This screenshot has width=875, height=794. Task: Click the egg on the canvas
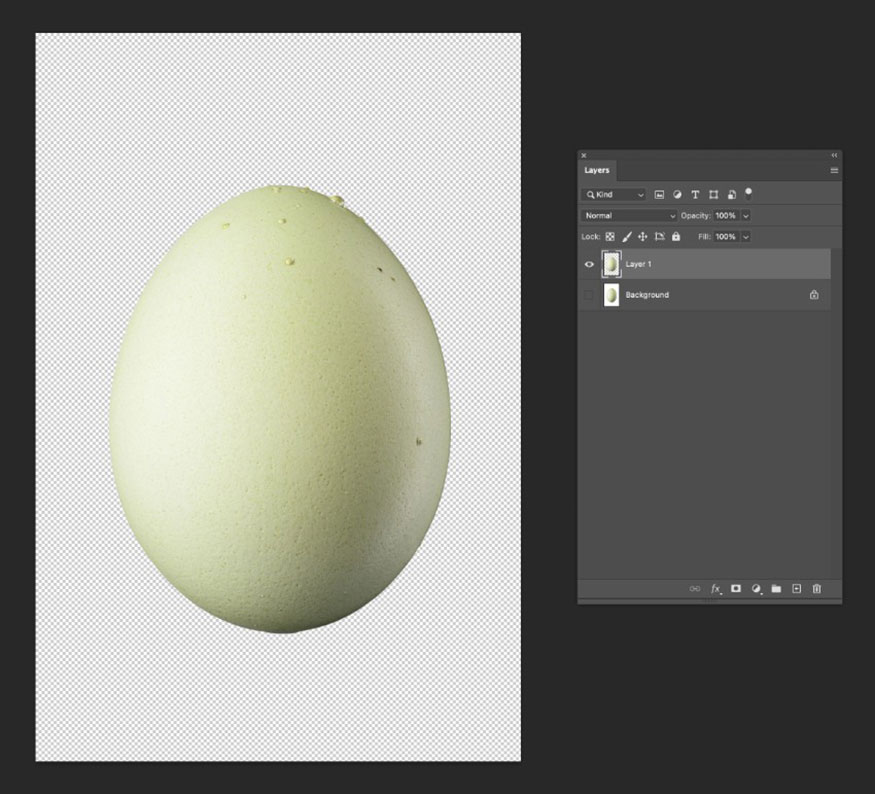coord(280,409)
